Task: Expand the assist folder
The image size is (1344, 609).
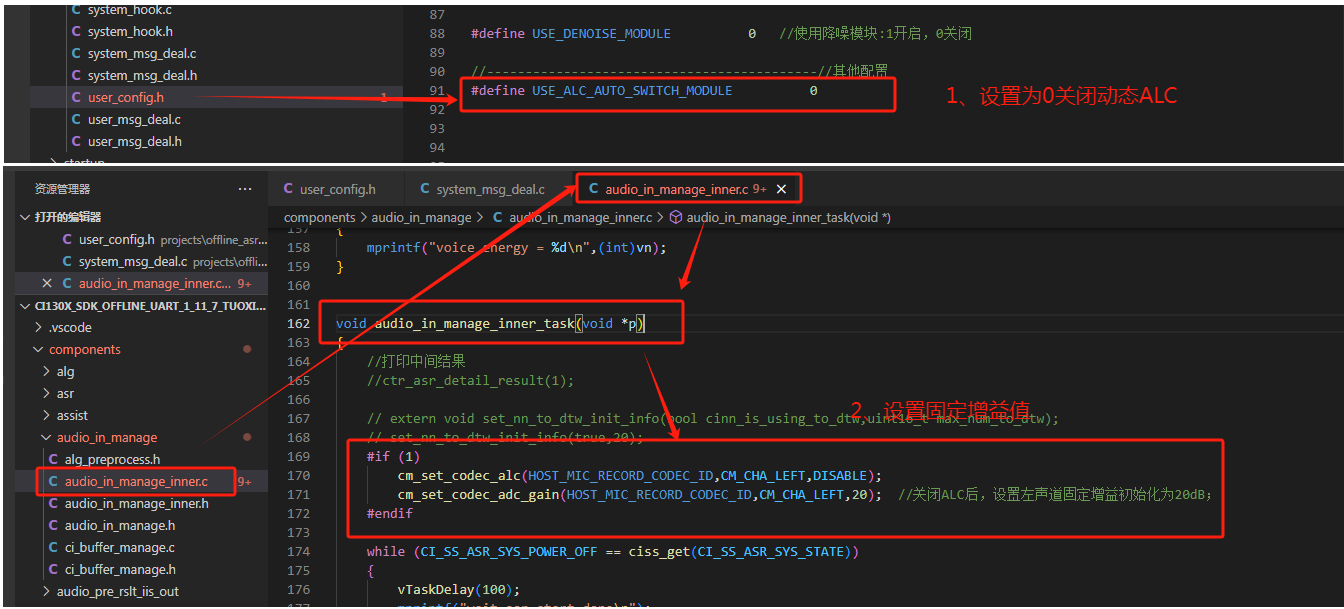Action: point(72,416)
